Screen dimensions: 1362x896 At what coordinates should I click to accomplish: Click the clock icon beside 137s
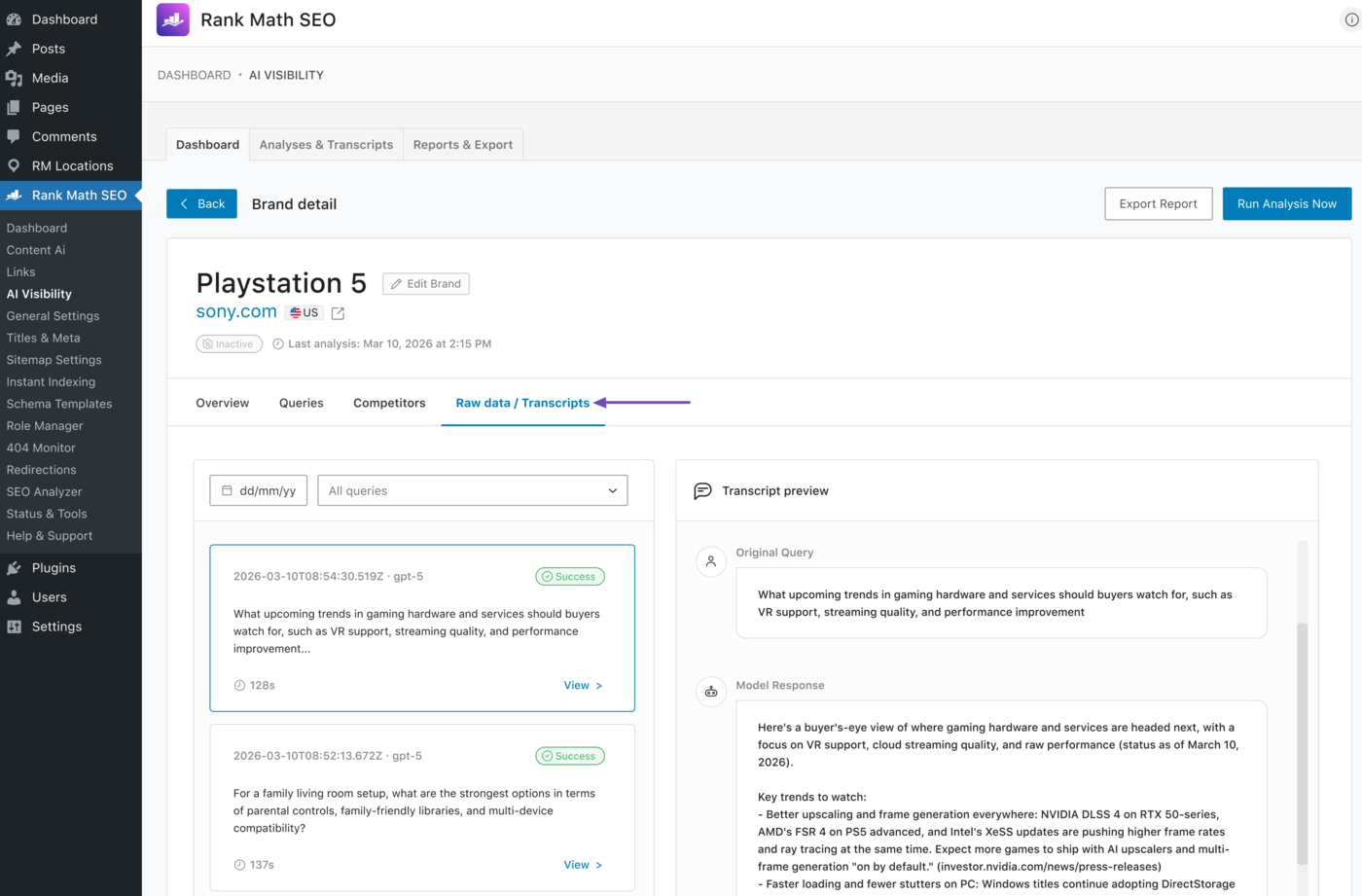point(239,865)
